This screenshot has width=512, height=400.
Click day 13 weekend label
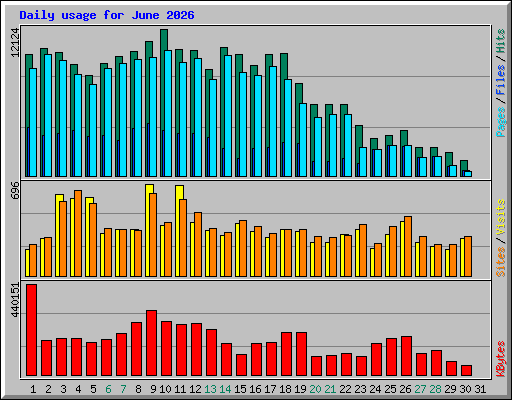(210, 389)
